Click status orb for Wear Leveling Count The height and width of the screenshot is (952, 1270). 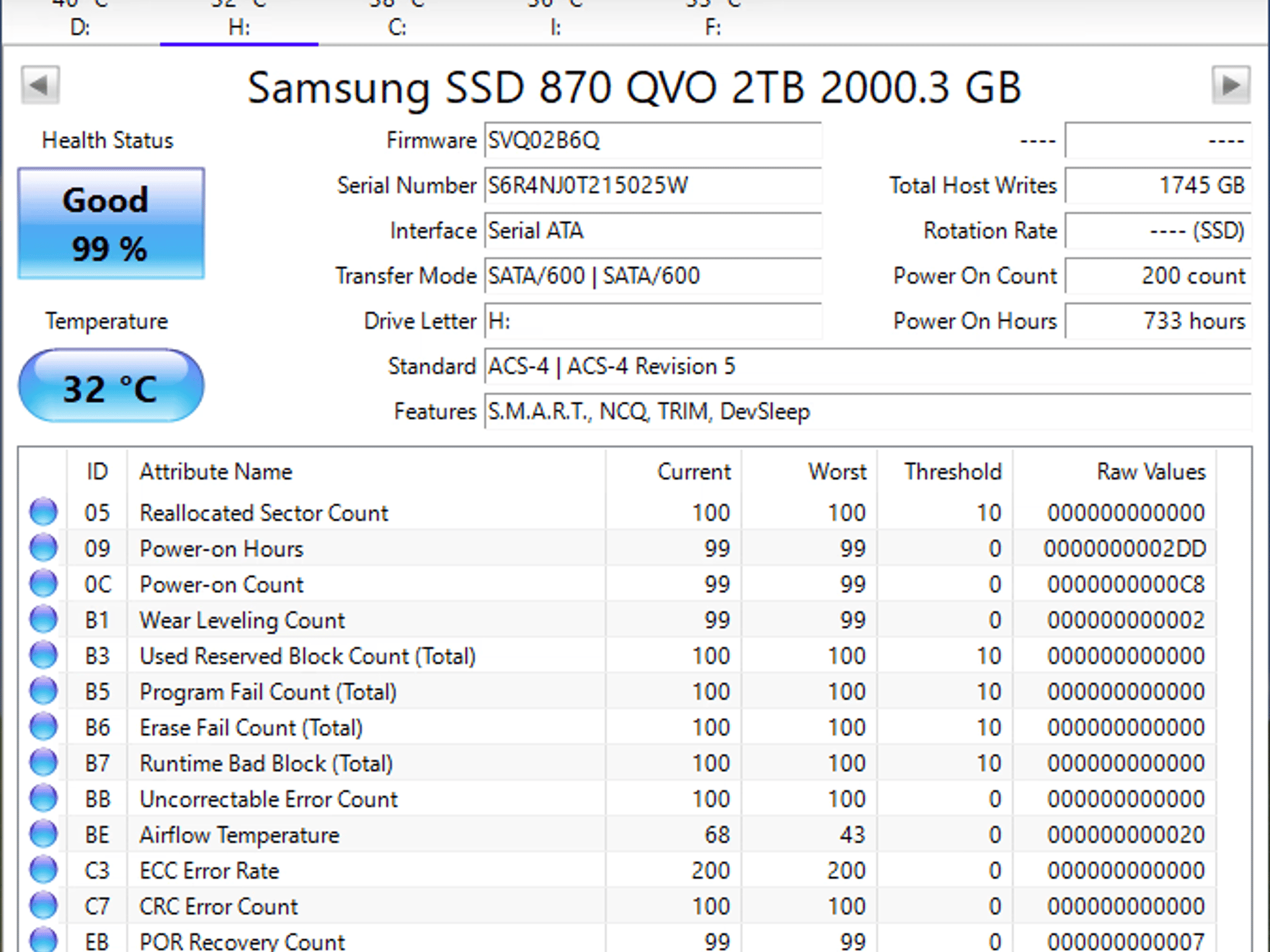(43, 619)
